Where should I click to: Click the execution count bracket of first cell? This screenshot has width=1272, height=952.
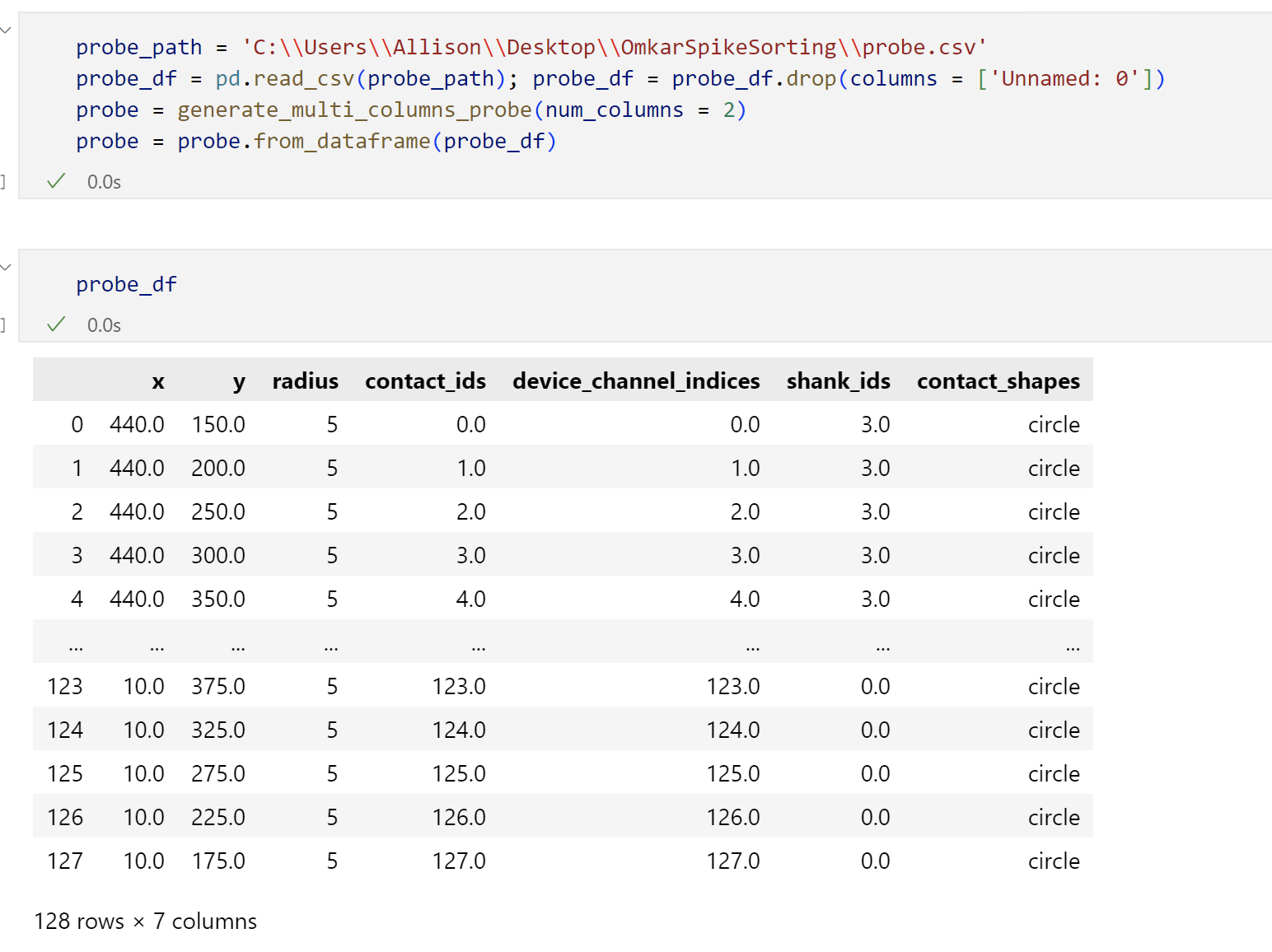(x=3, y=181)
